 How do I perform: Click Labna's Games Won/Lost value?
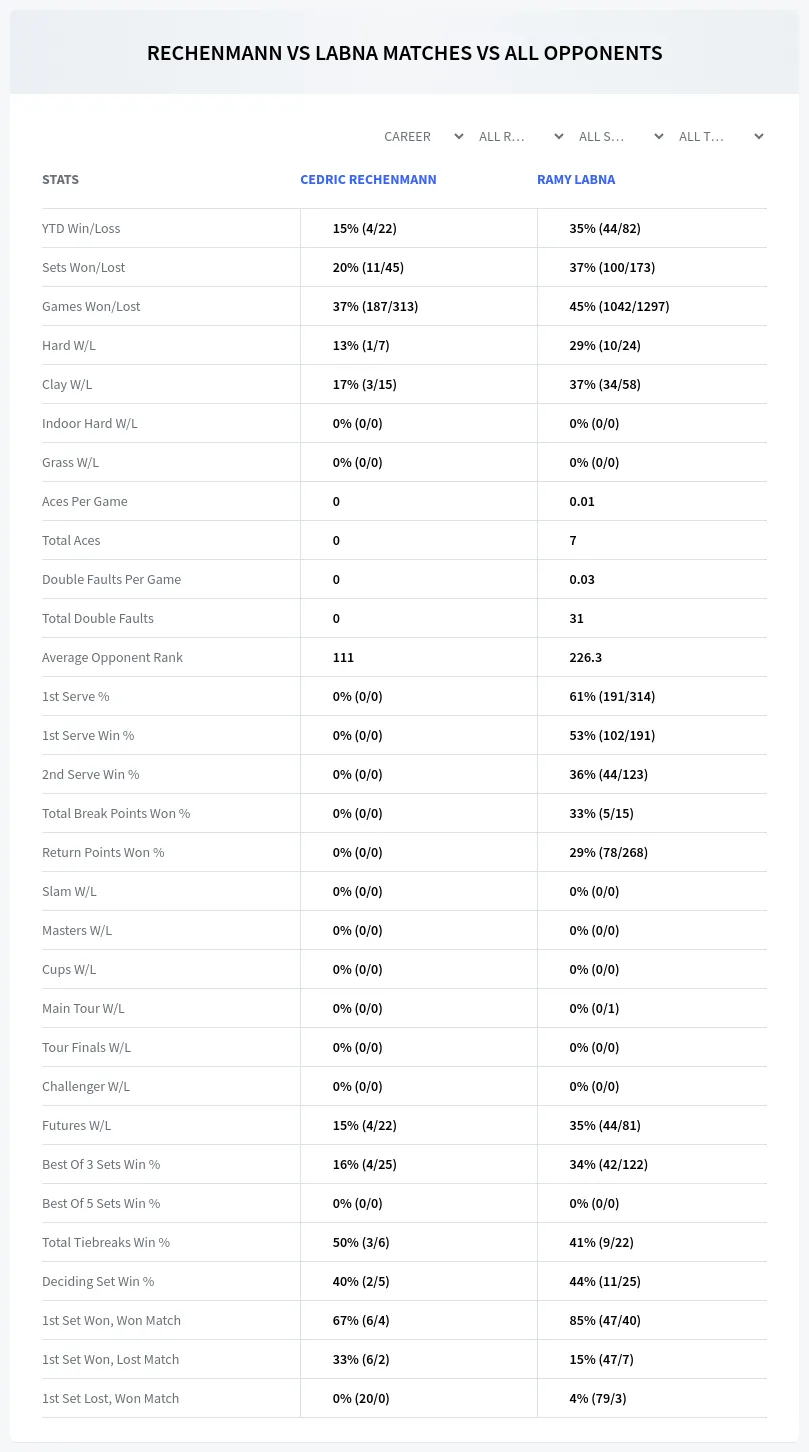pyautogui.click(x=619, y=306)
